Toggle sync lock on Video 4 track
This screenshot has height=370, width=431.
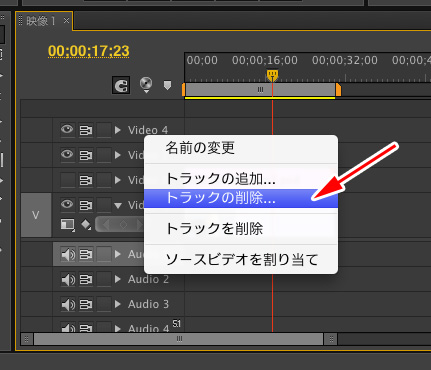tap(86, 130)
